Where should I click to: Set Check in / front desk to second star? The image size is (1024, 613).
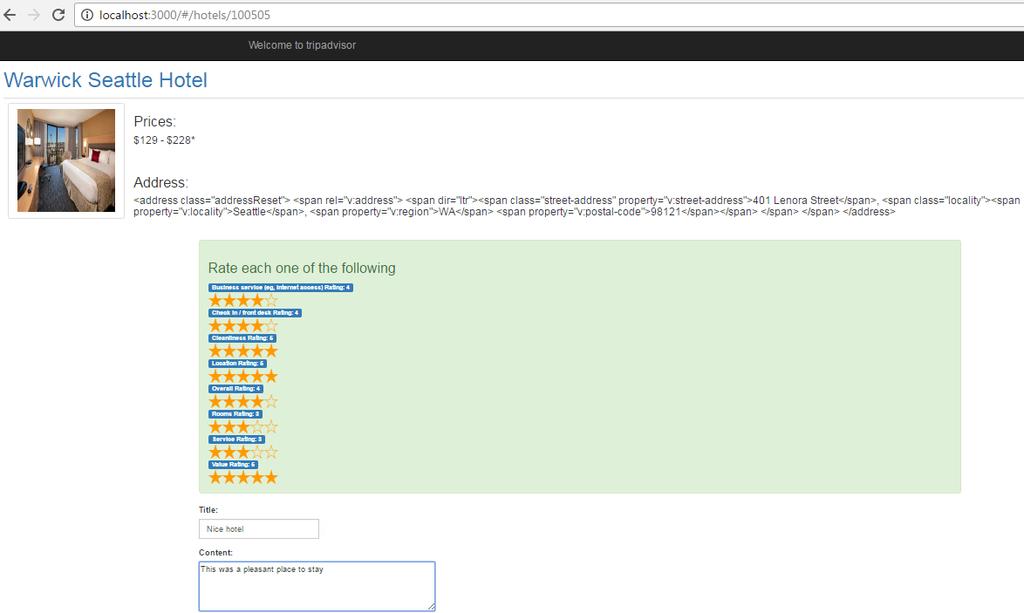(229, 326)
